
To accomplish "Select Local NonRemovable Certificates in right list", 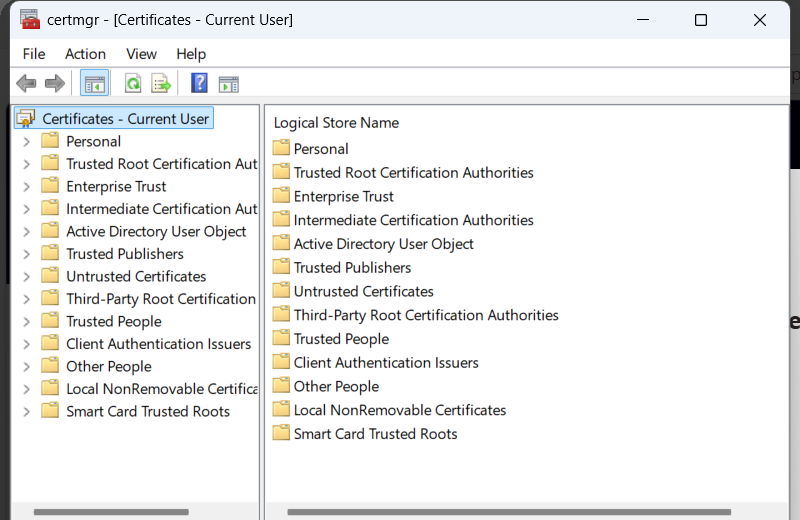I will 399,410.
